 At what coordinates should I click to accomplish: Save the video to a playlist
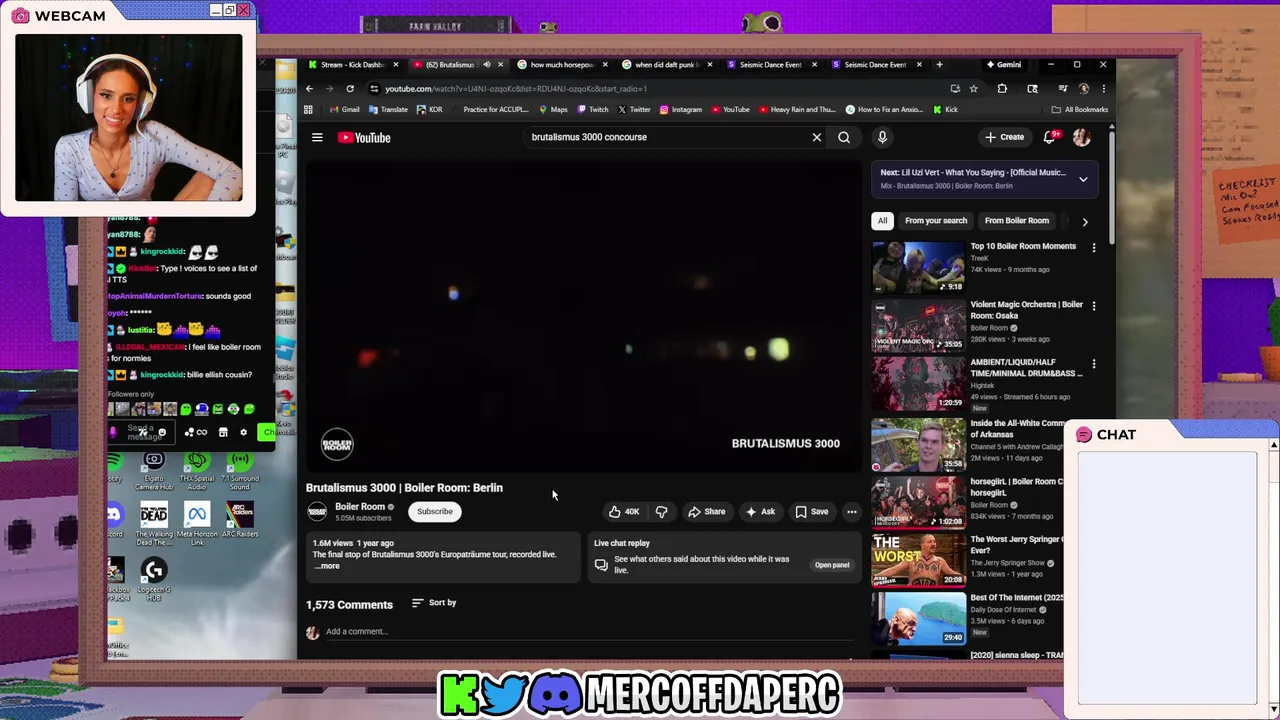pyautogui.click(x=812, y=512)
